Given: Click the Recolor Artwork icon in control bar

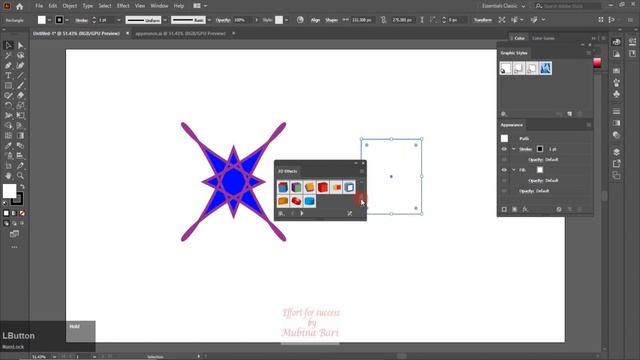Looking at the screenshot, I should point(300,20).
